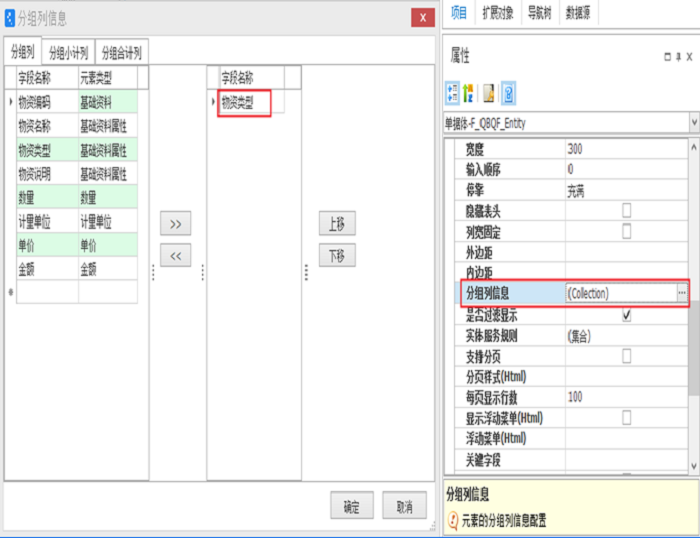
Task: Expand the 单据体-F_QBQF_Entity object dropdown
Action: (692, 123)
